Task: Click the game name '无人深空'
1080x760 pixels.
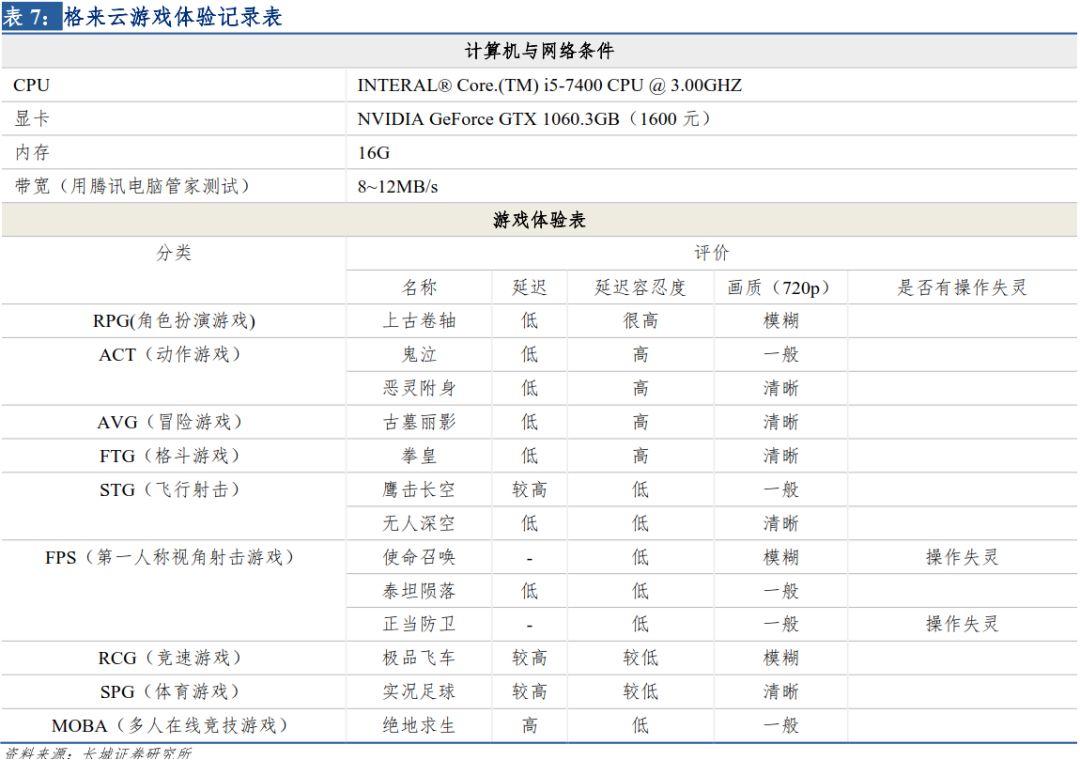Action: (419, 523)
